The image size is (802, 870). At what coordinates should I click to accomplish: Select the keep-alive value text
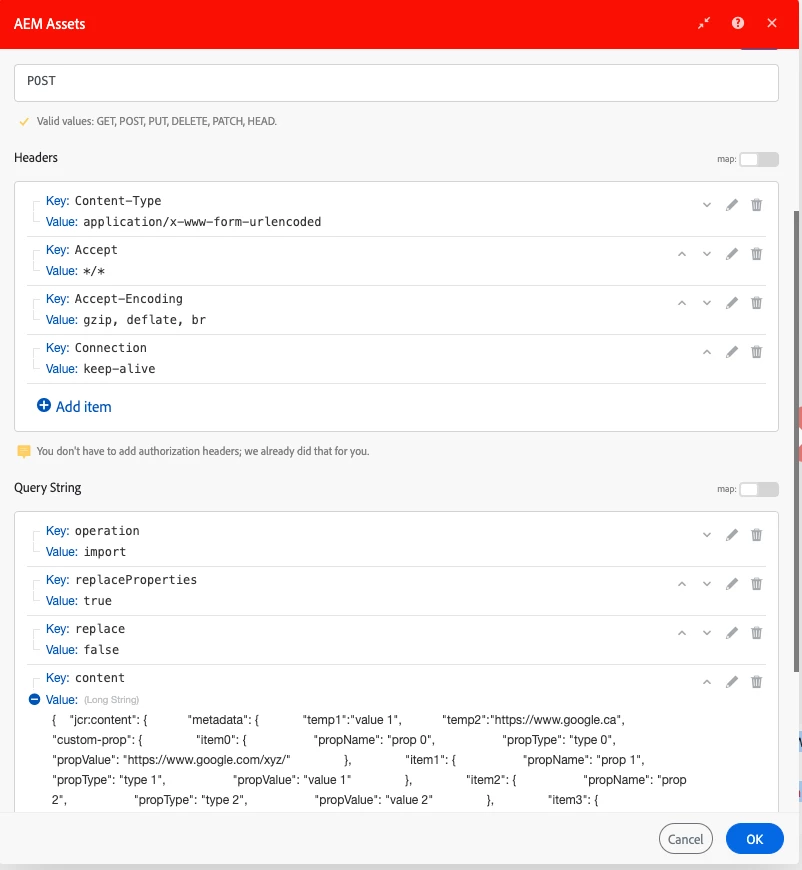[119, 369]
